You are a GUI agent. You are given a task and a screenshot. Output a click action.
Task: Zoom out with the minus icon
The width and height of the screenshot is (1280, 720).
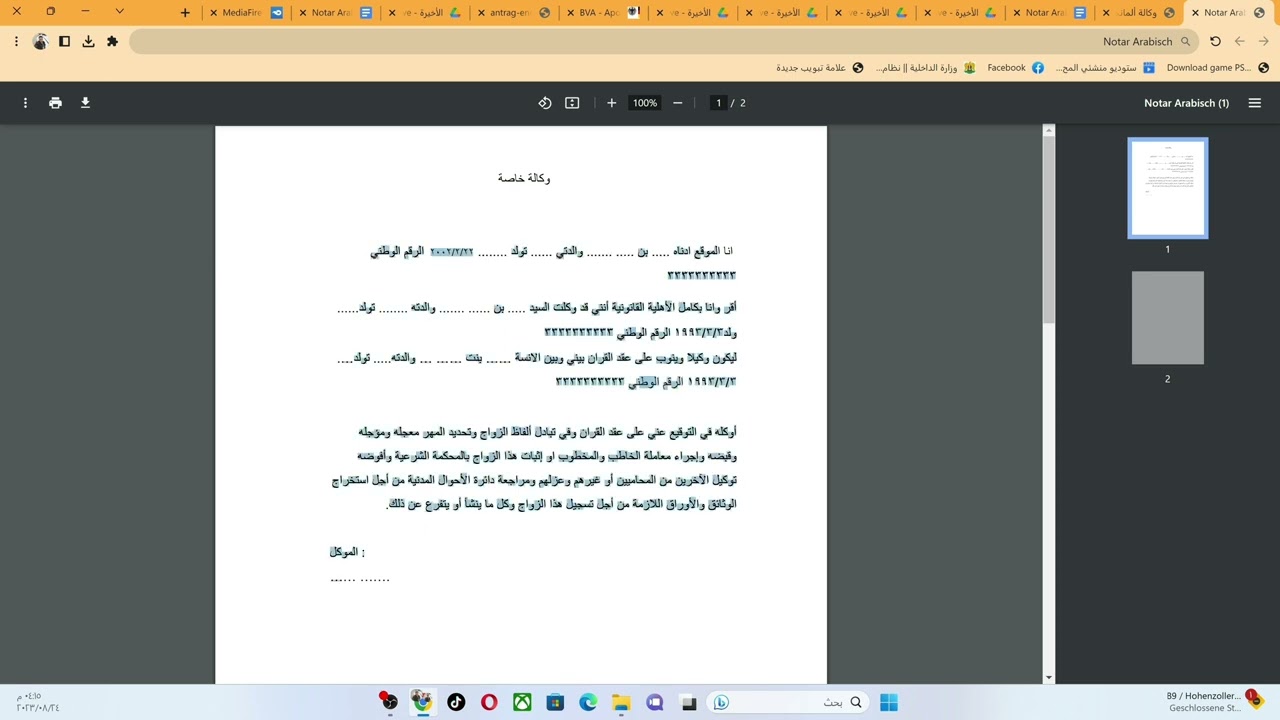(677, 103)
